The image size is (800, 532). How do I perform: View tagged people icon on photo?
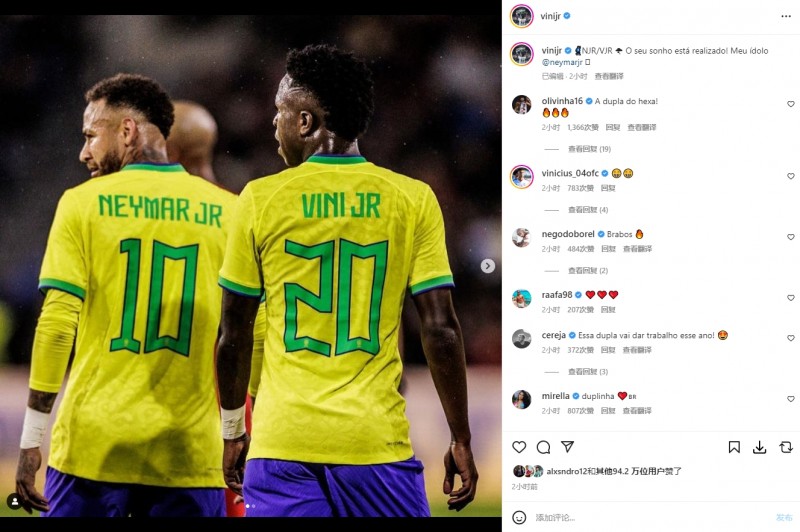(15, 502)
